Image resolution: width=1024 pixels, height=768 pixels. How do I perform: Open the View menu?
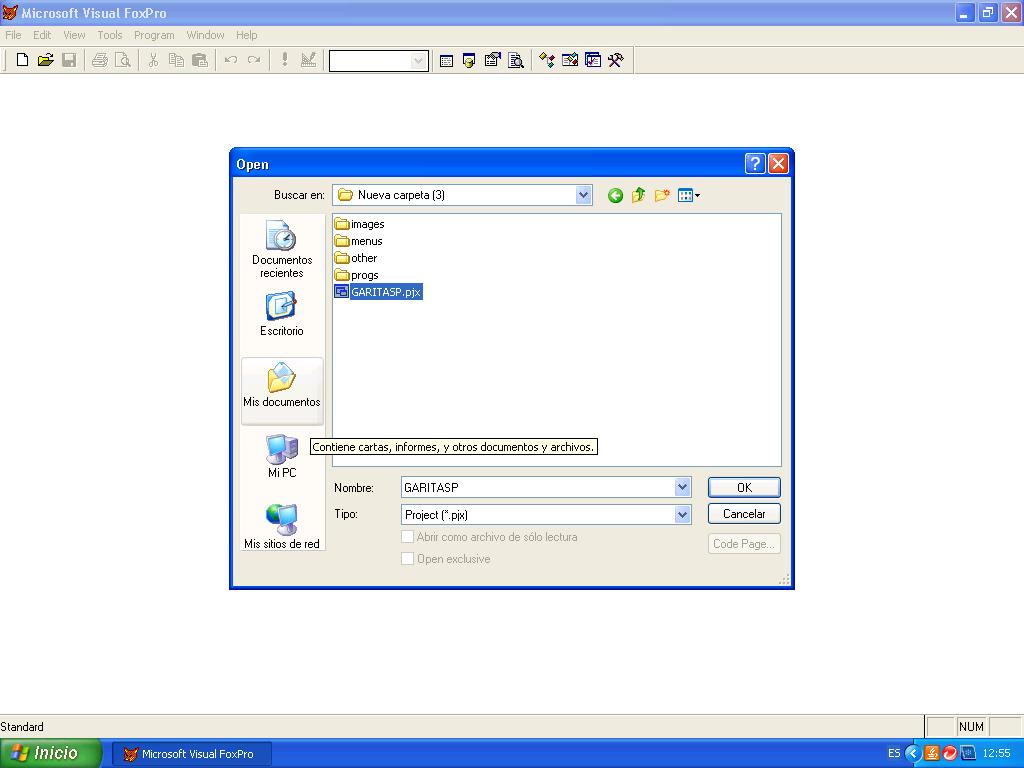(x=74, y=35)
